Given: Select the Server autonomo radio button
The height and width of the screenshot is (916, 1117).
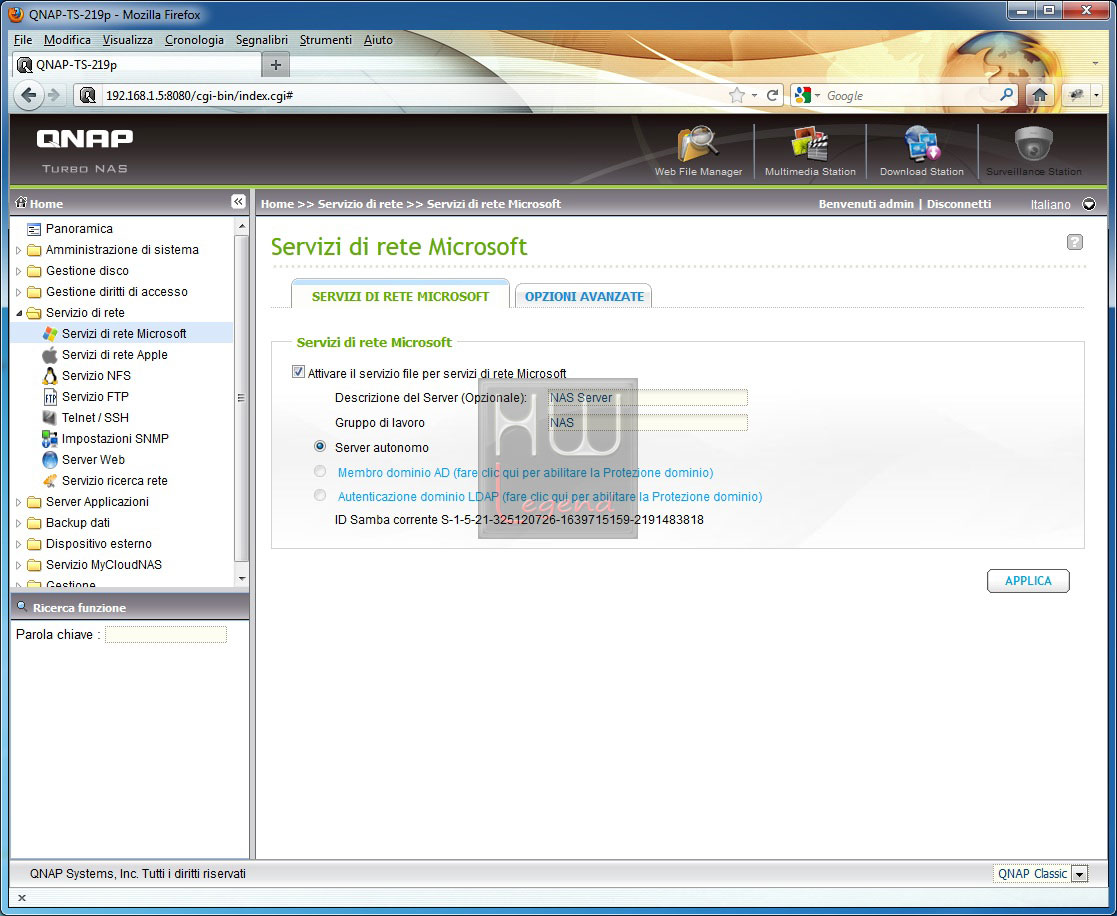Looking at the screenshot, I should 320,446.
